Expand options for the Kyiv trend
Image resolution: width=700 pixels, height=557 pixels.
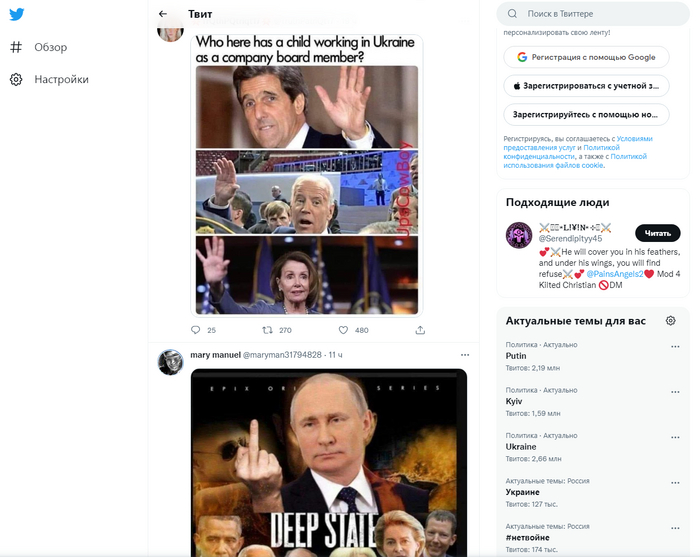676,395
